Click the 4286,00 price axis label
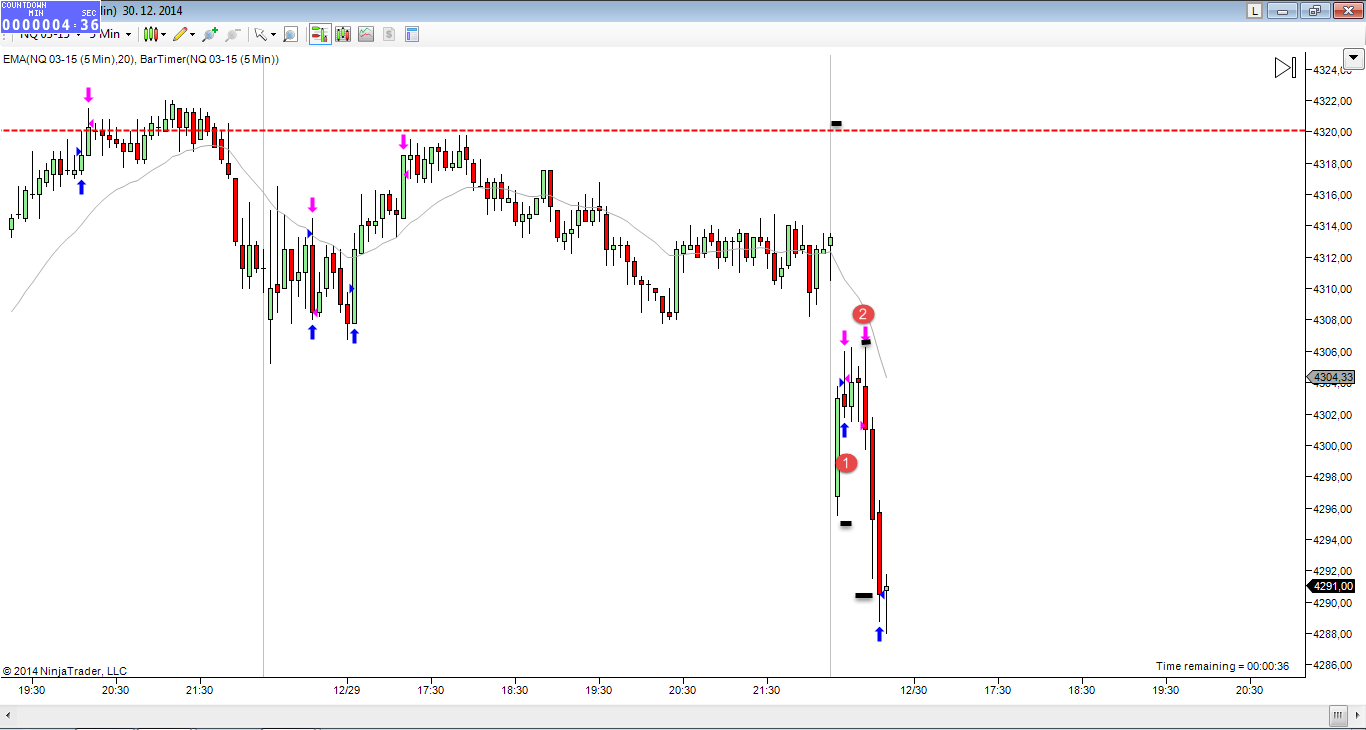 click(x=1333, y=665)
